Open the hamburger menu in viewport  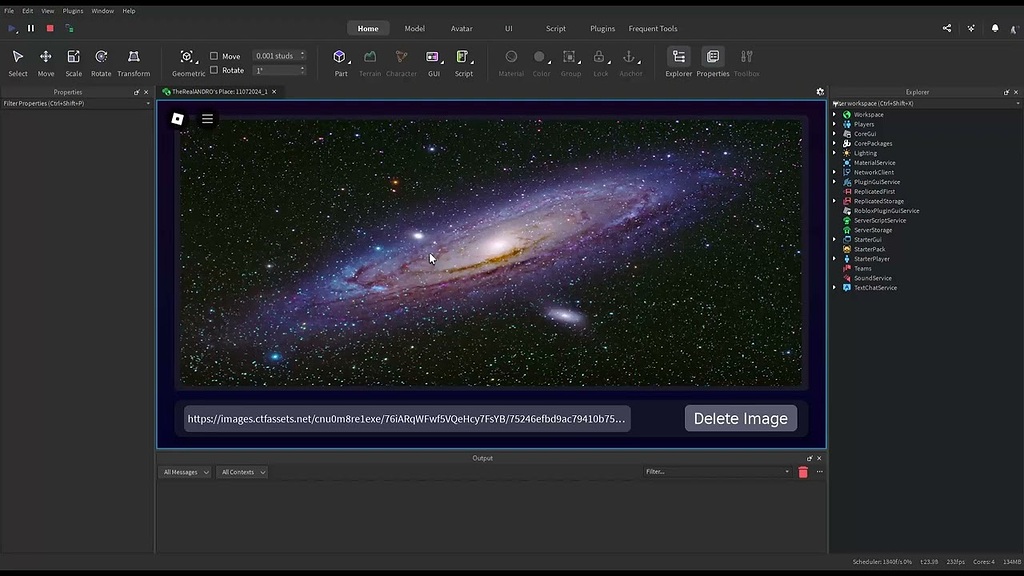207,119
